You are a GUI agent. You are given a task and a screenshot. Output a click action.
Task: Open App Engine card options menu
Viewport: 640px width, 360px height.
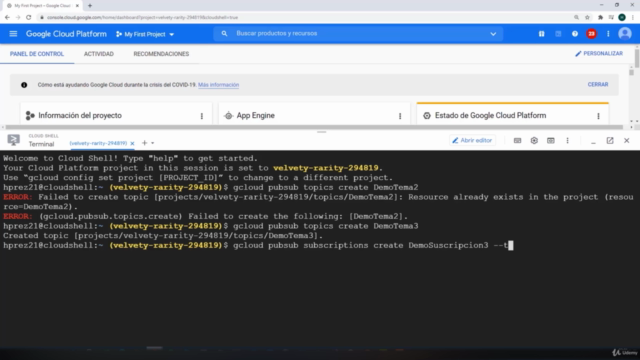(x=400, y=116)
